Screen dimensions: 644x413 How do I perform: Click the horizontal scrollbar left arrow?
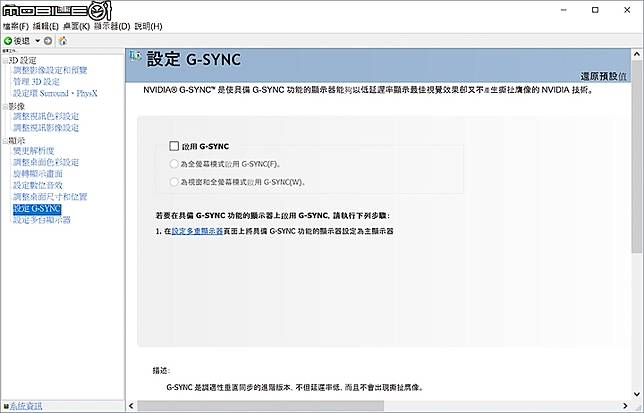click(x=131, y=406)
